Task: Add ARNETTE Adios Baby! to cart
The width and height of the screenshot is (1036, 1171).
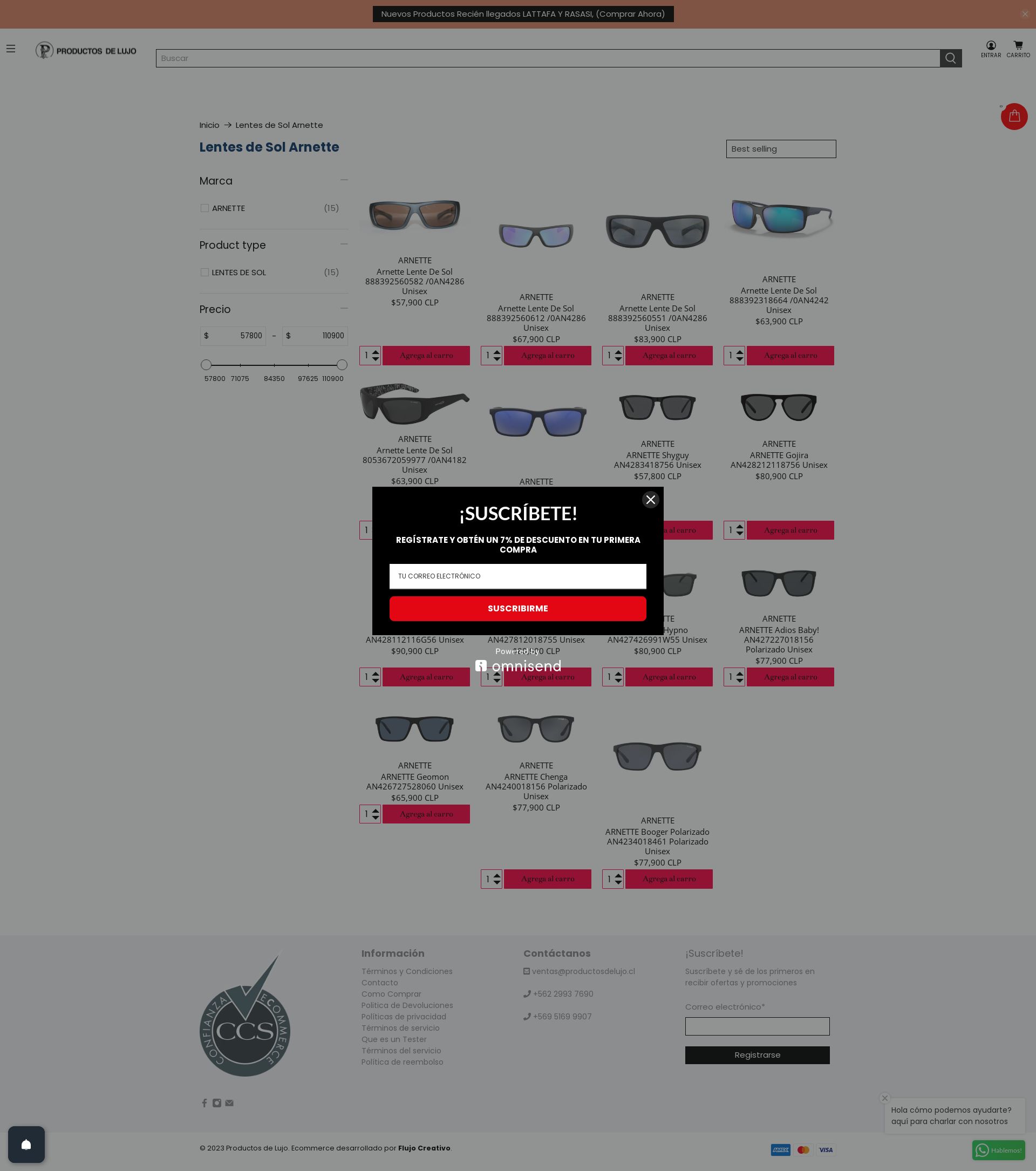Action: [790, 677]
